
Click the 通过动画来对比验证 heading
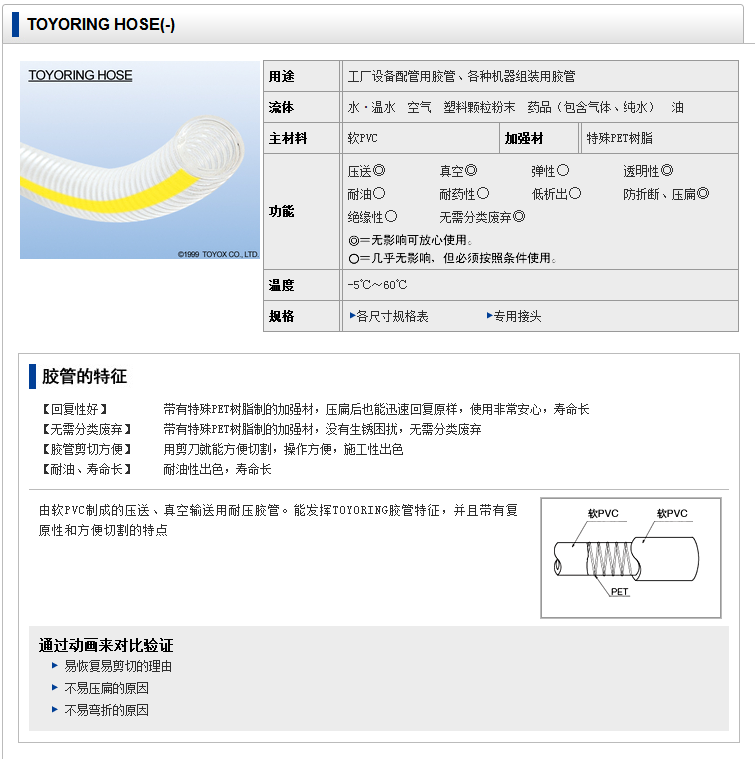pyautogui.click(x=106, y=645)
